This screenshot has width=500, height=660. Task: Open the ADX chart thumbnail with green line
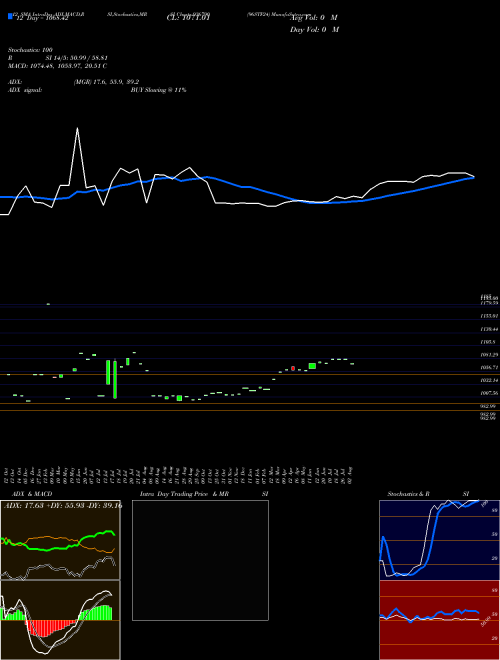(60, 540)
